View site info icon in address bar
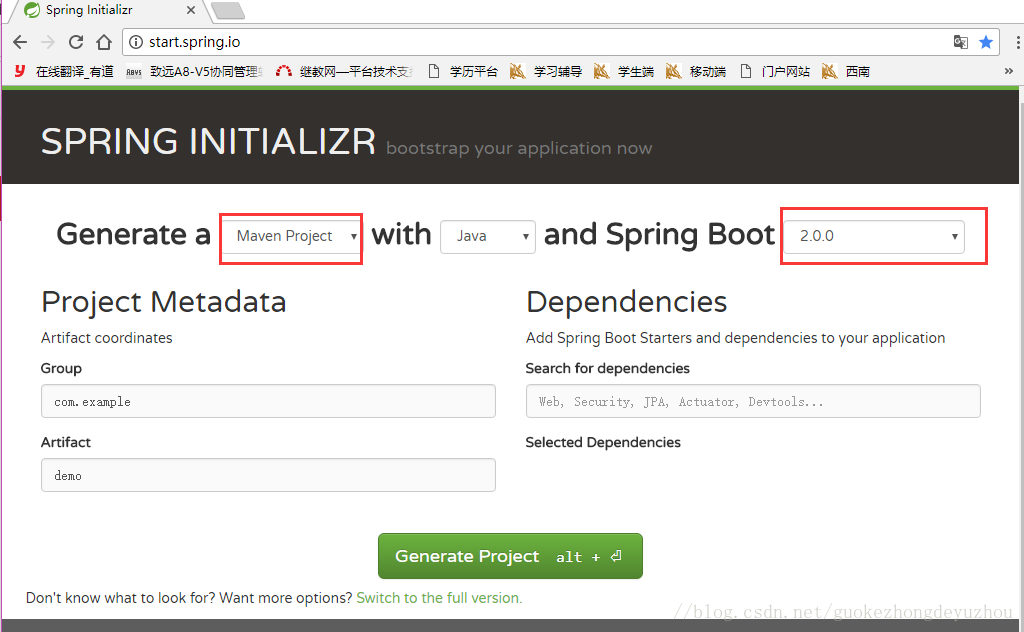Viewport: 1024px width, 632px height. click(135, 42)
